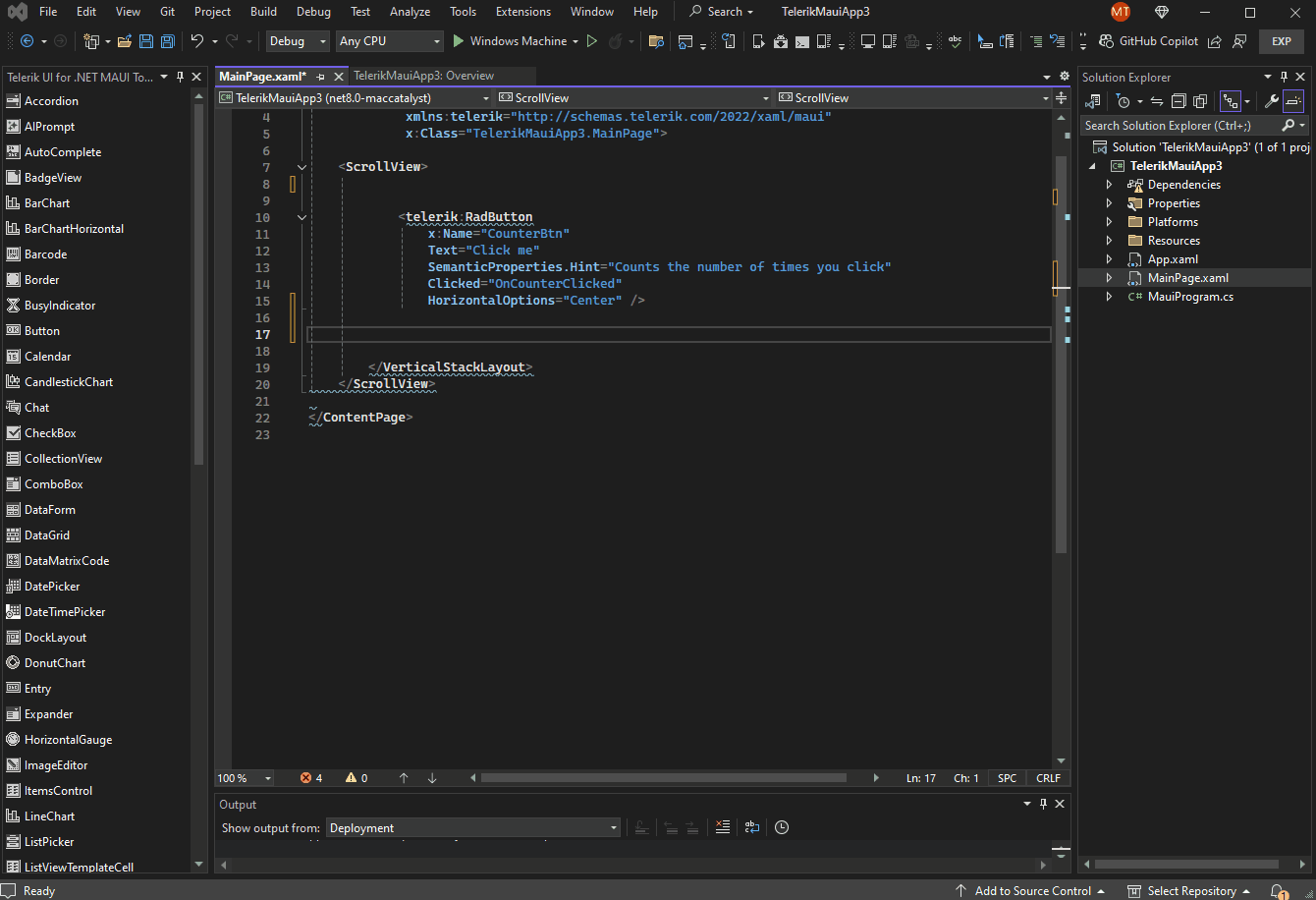
Task: Toggle the Preview Selected Items button in Solution Explorer
Action: click(1293, 101)
